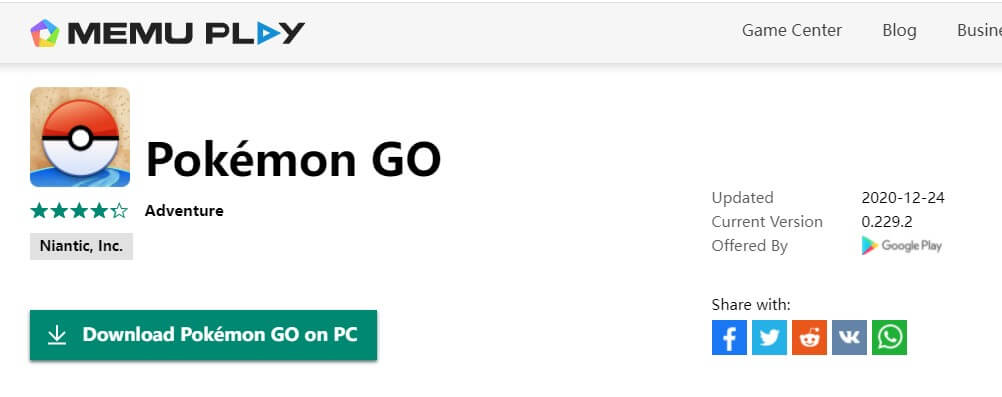Screen dimensions: 1002x397
Task: Click the 0.229.2 version number
Action: [886, 222]
